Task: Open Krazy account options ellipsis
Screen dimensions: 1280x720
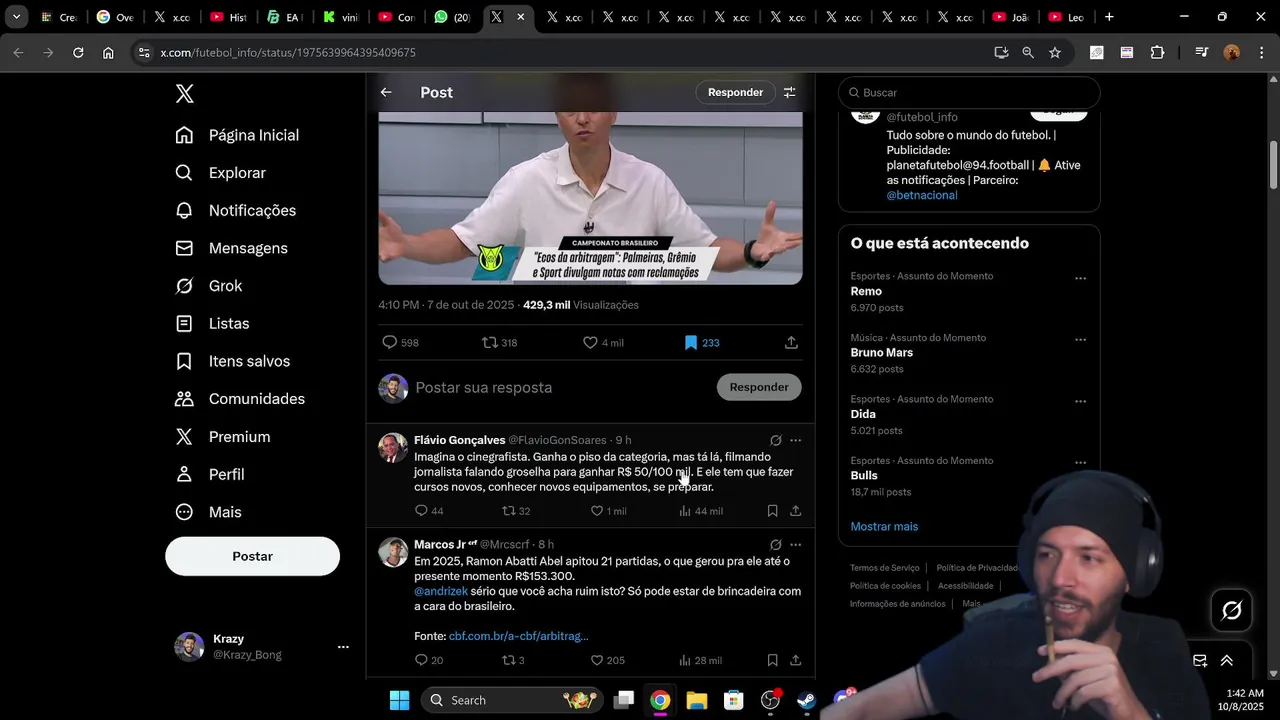Action: [343, 647]
